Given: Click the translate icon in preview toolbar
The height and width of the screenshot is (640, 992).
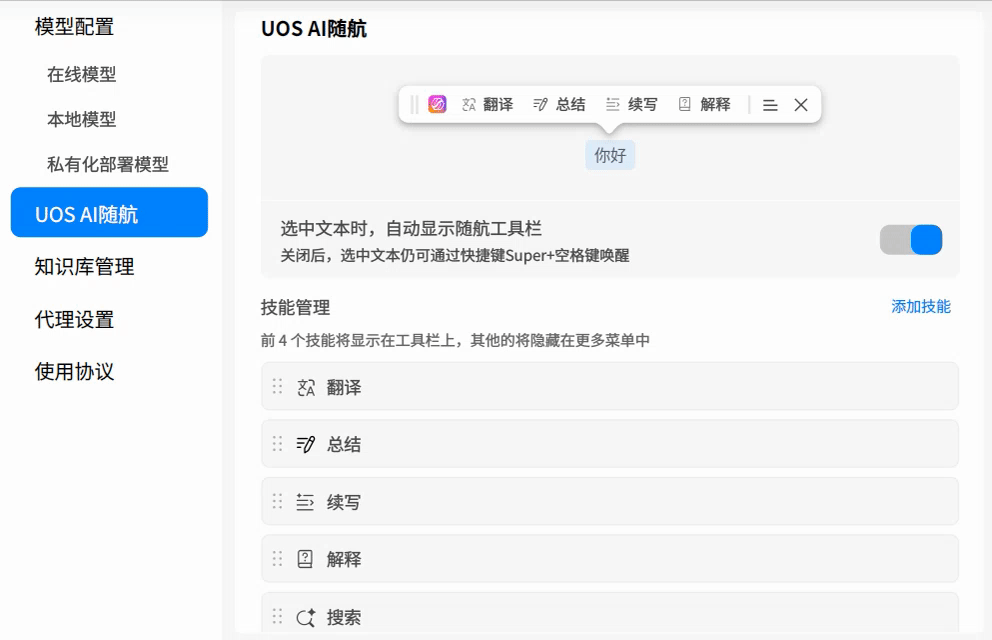Looking at the screenshot, I should 469,104.
